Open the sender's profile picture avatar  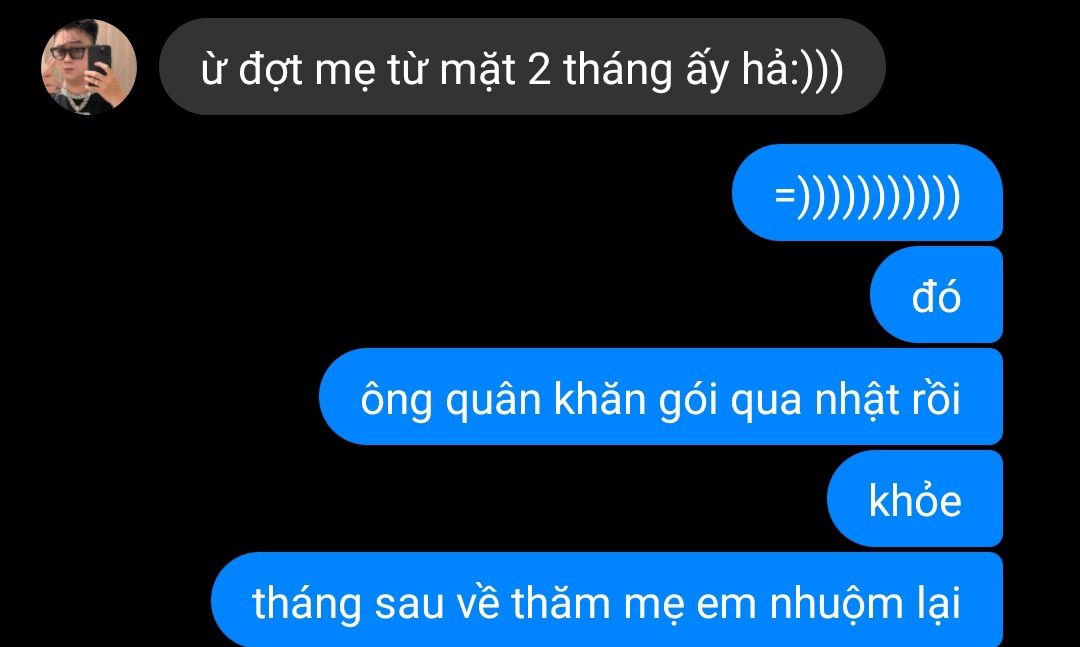(89, 67)
